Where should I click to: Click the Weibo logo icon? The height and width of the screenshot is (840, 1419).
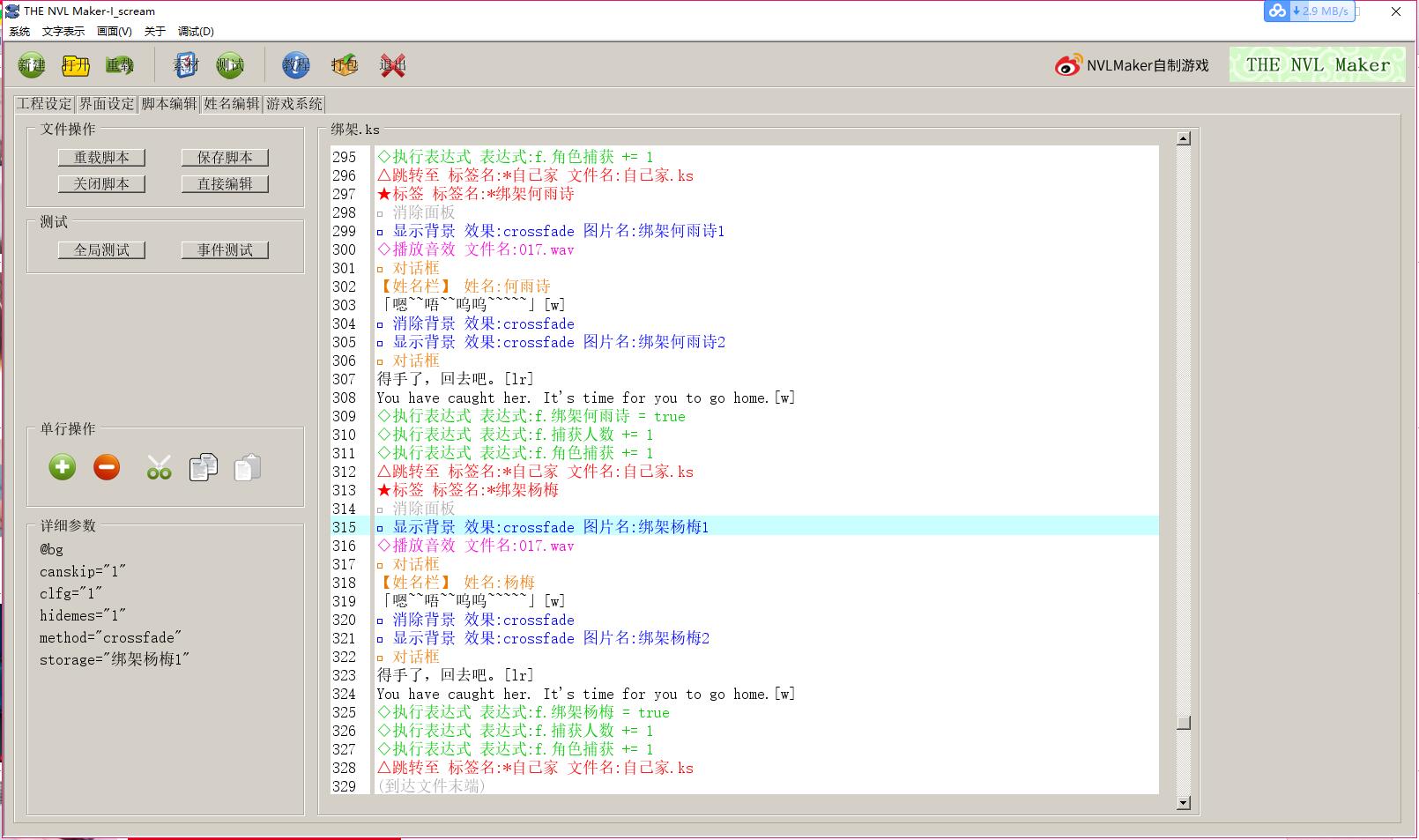tap(1068, 65)
